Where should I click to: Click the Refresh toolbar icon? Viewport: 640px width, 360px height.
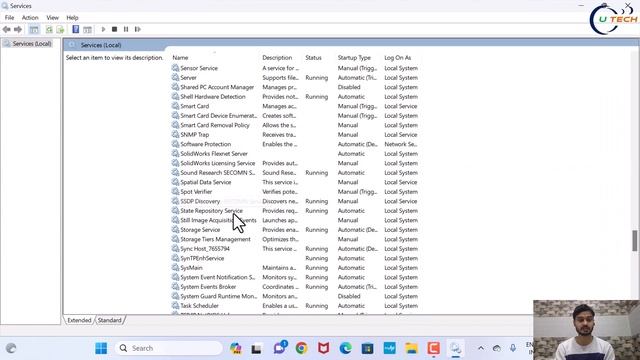pyautogui.click(x=49, y=29)
